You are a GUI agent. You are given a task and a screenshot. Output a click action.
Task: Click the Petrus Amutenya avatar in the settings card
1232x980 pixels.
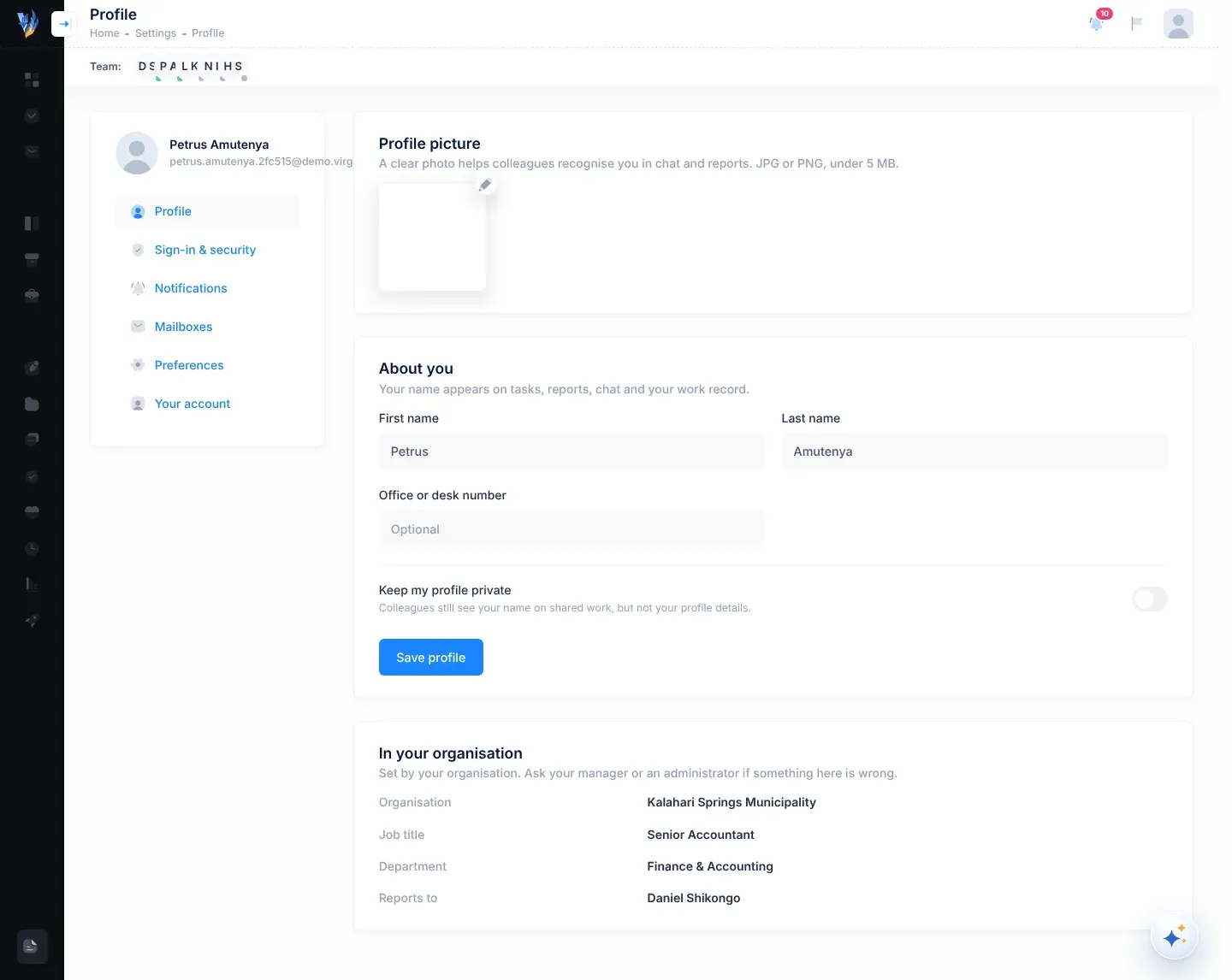[137, 153]
